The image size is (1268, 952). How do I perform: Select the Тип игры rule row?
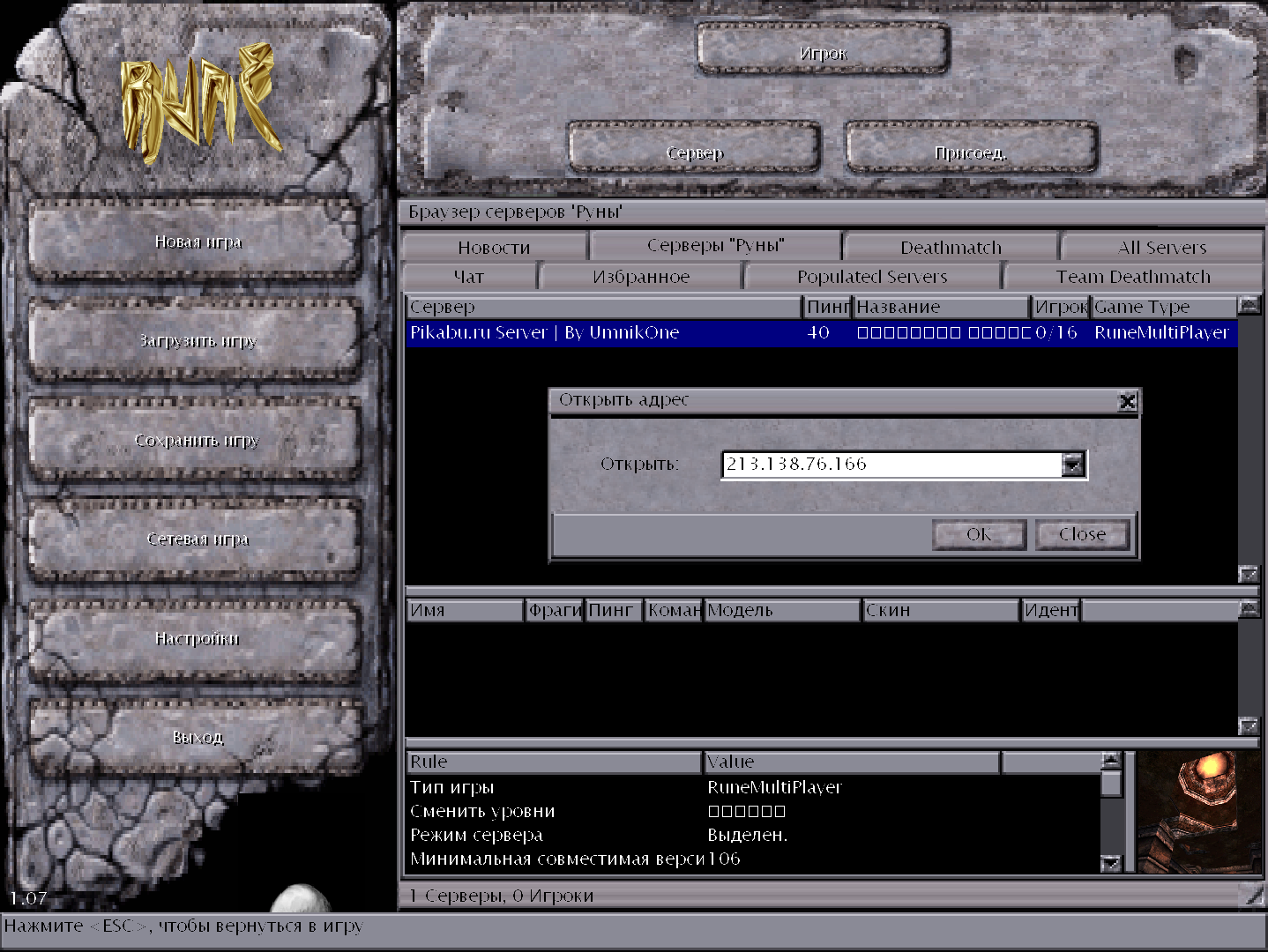click(754, 787)
